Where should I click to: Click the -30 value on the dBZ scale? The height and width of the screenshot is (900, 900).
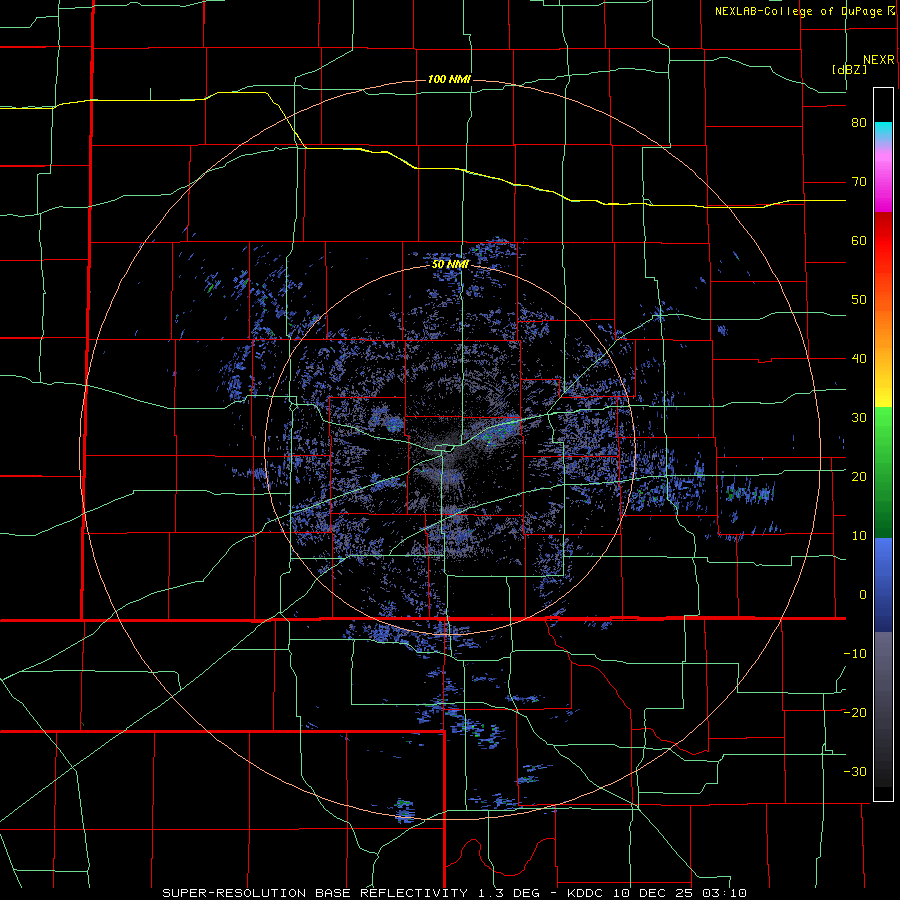pos(855,772)
